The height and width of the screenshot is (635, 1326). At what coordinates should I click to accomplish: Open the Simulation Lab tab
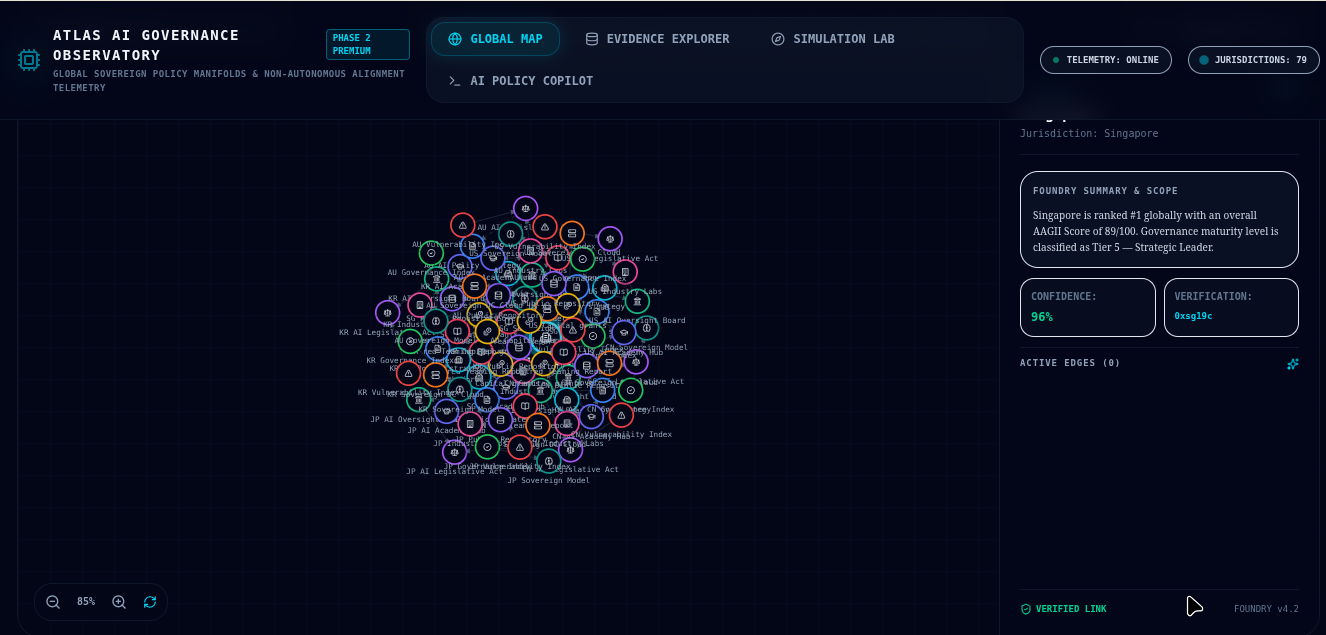832,39
